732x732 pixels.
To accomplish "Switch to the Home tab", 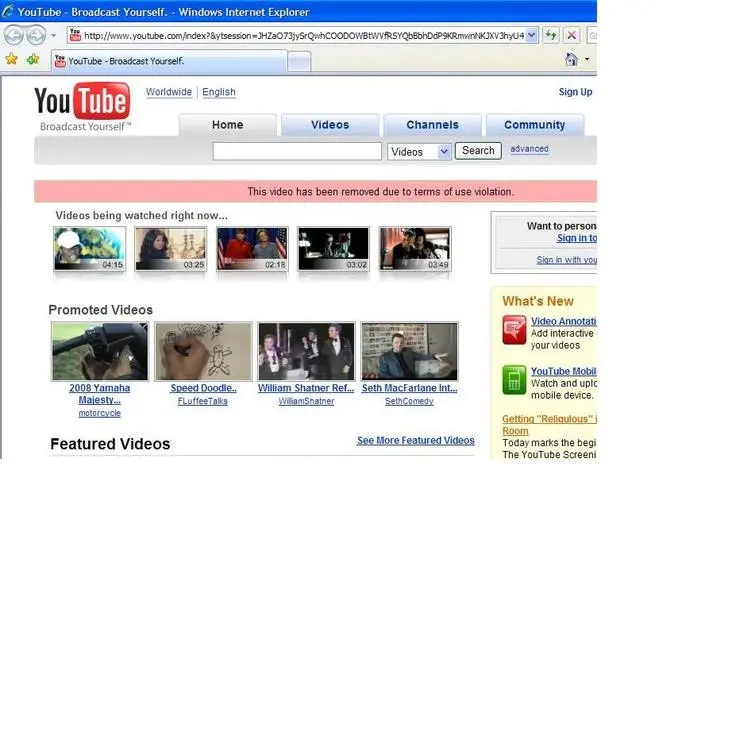I will click(227, 125).
